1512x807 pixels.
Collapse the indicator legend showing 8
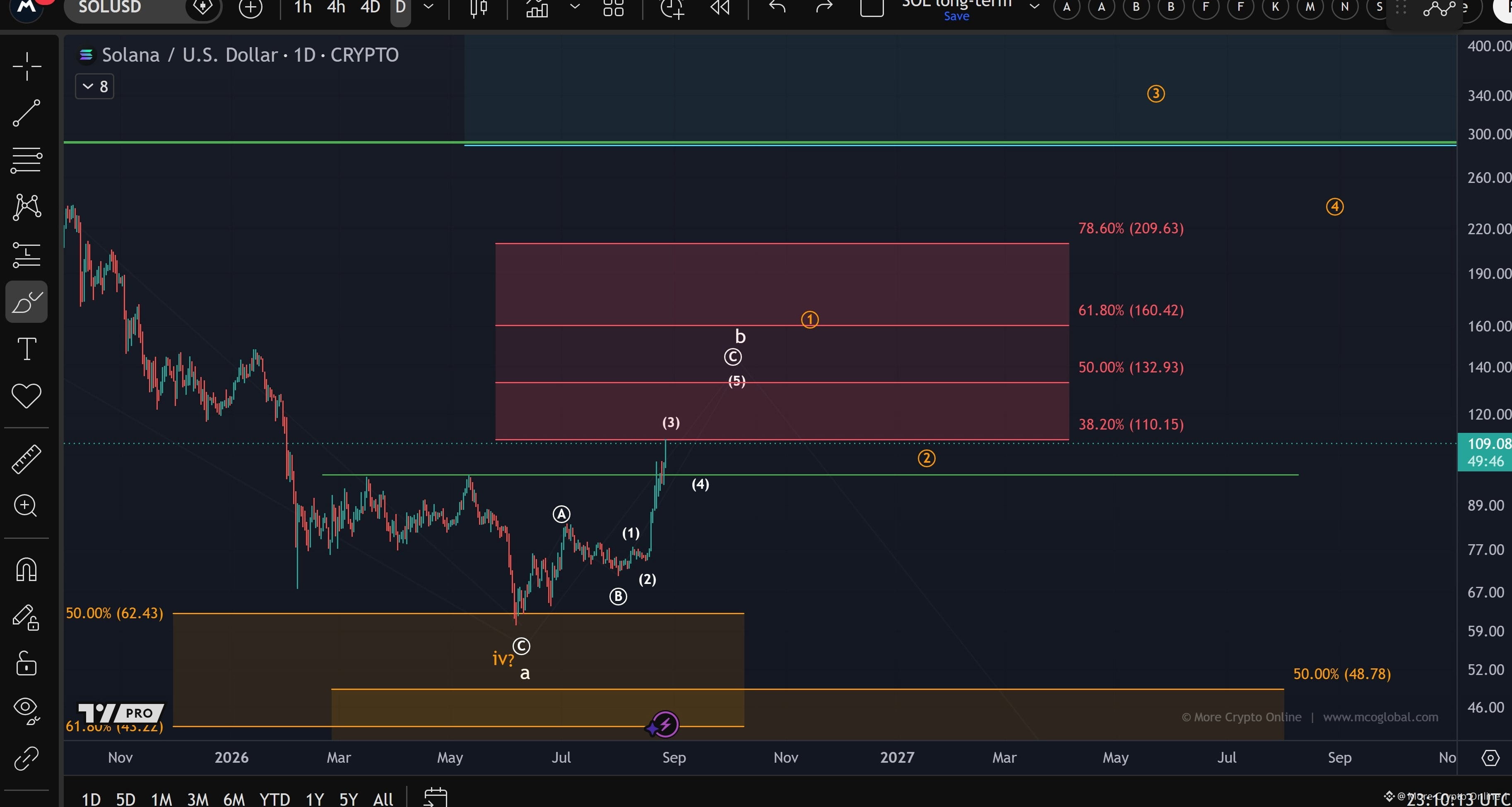pos(94,86)
